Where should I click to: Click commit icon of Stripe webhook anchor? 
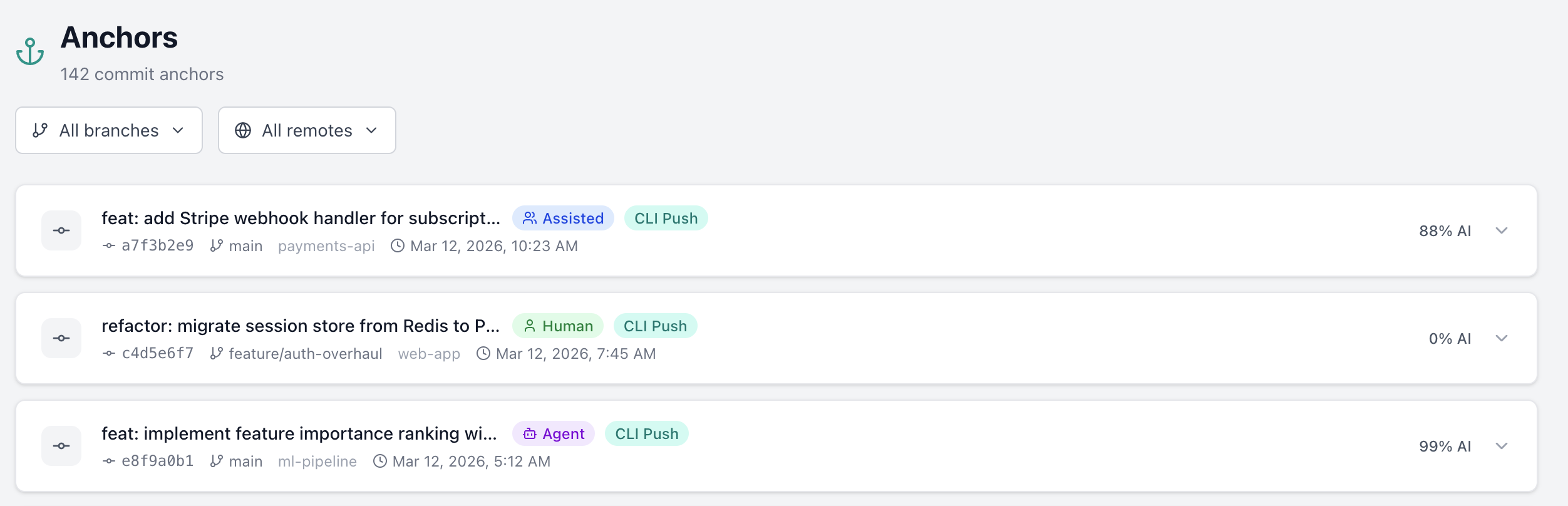[x=61, y=230]
